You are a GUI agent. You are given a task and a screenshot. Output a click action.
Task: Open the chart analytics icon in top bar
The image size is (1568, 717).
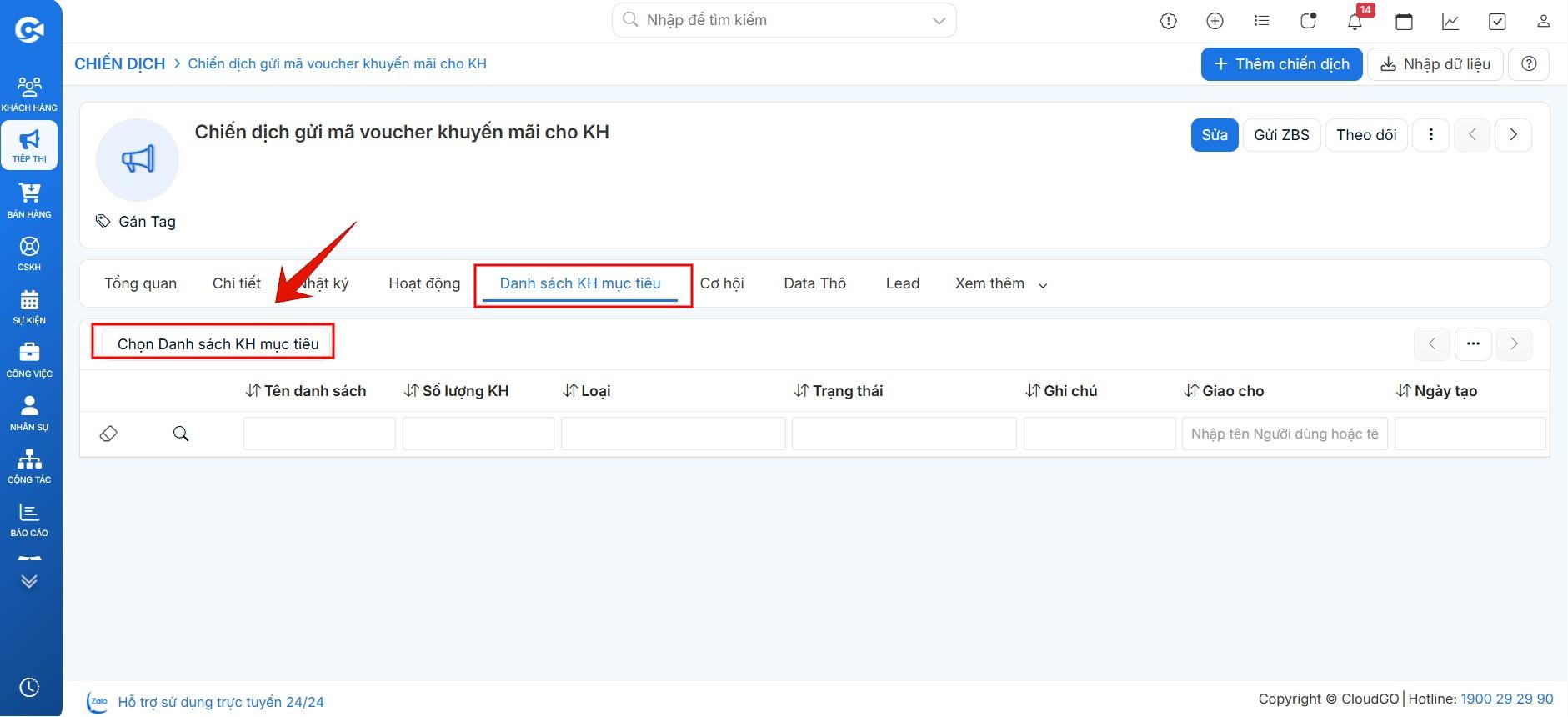pyautogui.click(x=1450, y=22)
